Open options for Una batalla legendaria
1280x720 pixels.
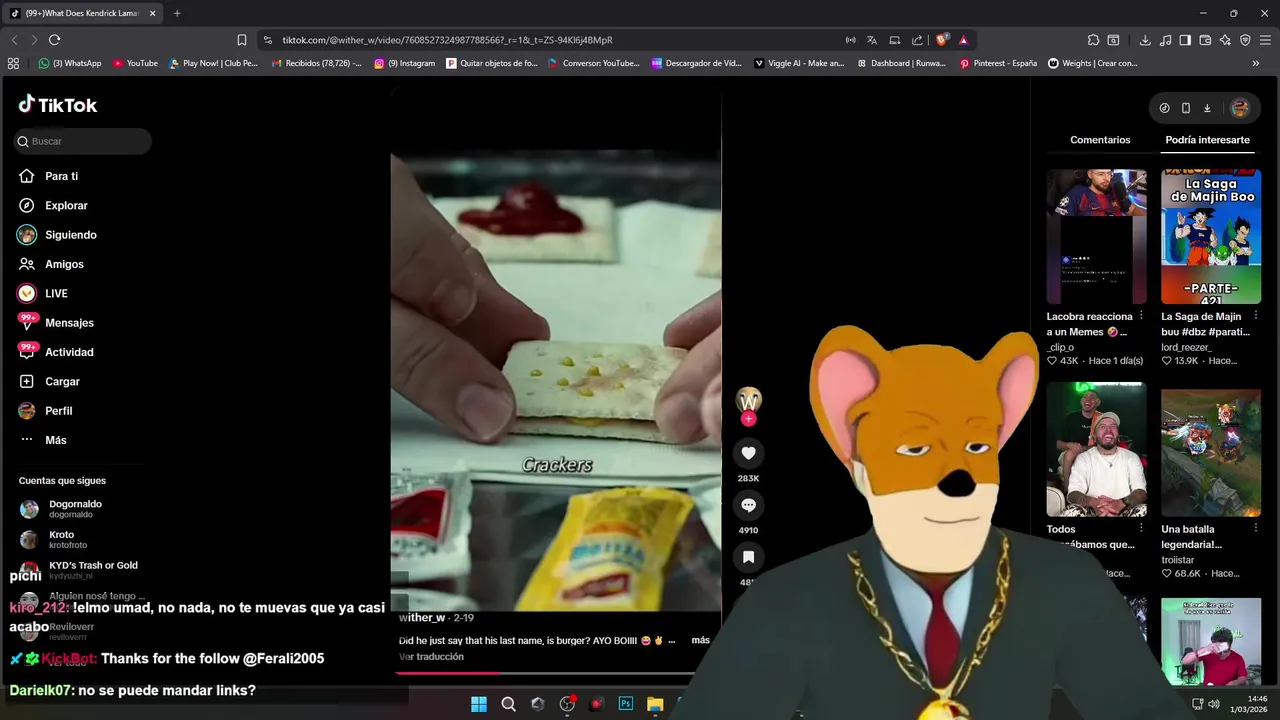pos(1256,529)
